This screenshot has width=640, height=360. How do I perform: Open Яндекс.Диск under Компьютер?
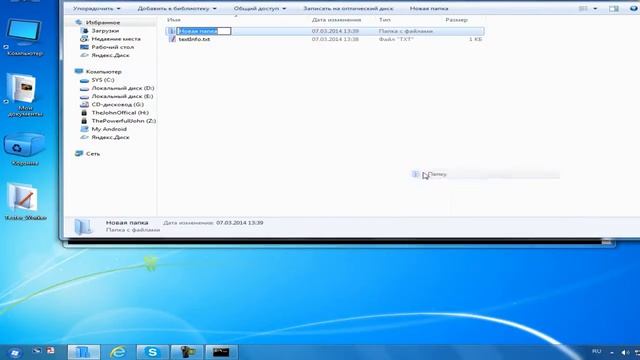click(x=110, y=137)
